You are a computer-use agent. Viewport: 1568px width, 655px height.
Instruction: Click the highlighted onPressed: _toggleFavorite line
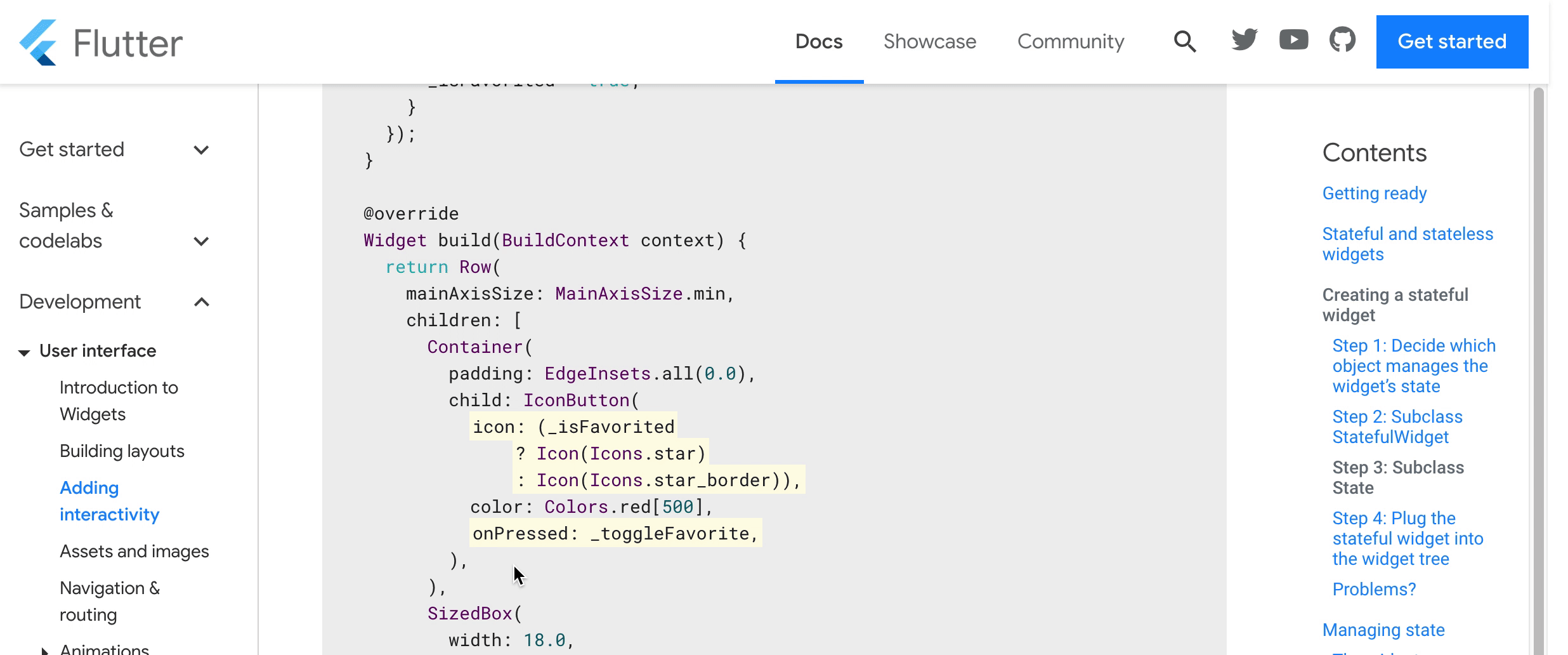(x=615, y=534)
